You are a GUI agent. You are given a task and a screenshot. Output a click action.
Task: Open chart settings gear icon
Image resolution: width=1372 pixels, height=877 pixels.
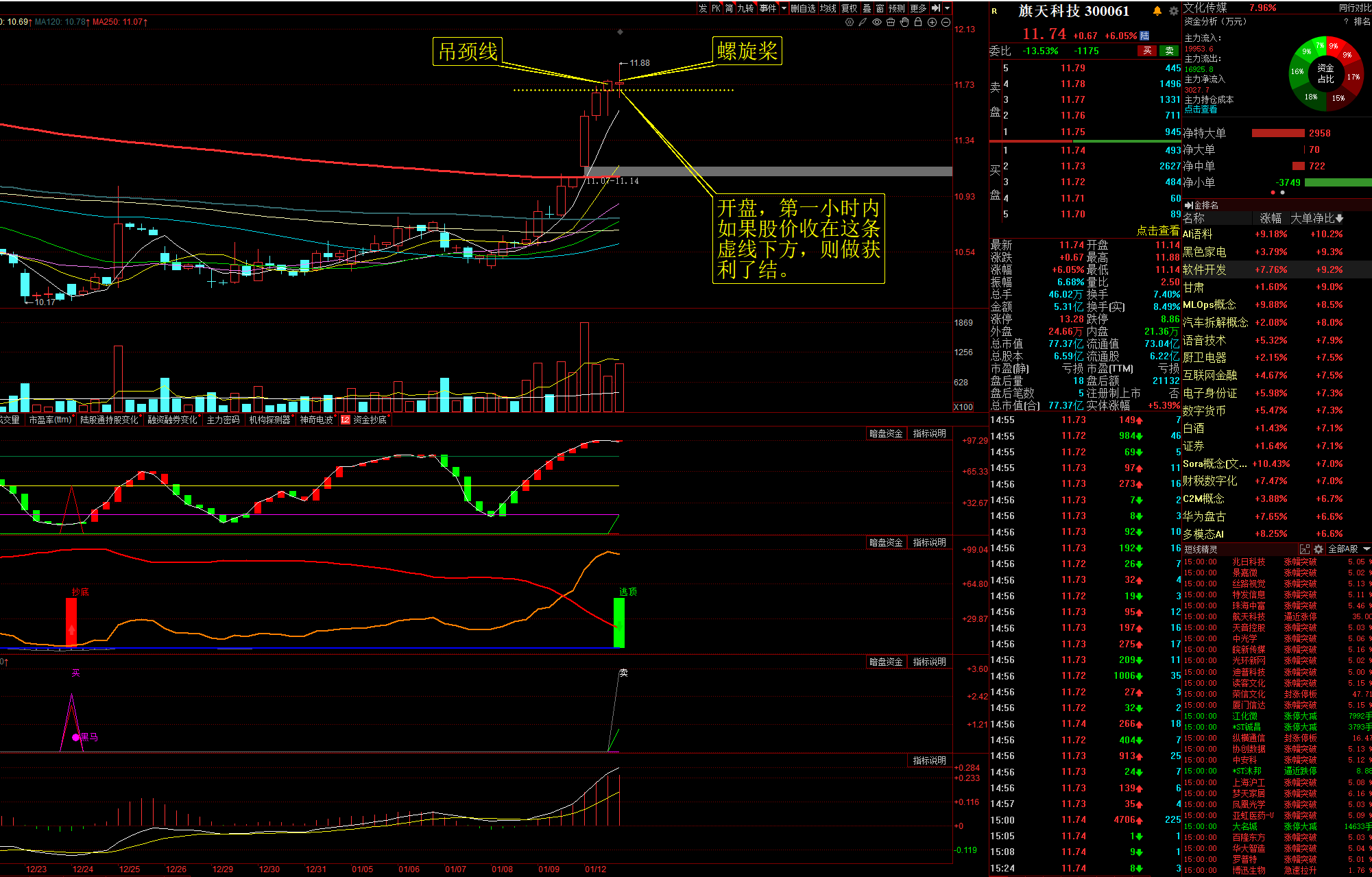tap(850, 23)
